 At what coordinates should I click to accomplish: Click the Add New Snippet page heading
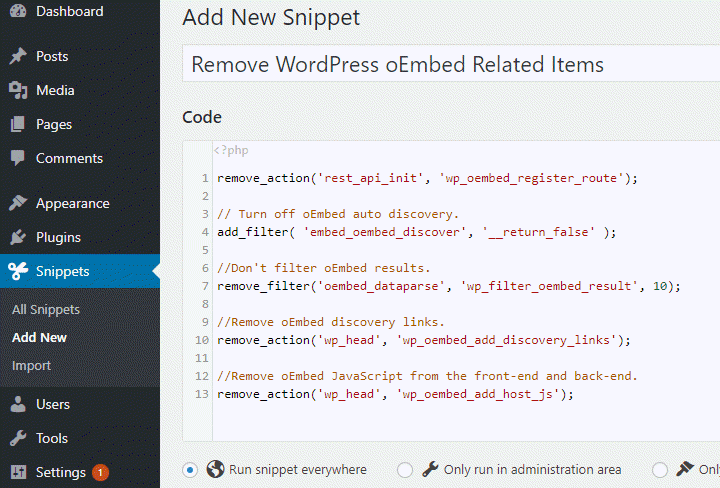(271, 17)
